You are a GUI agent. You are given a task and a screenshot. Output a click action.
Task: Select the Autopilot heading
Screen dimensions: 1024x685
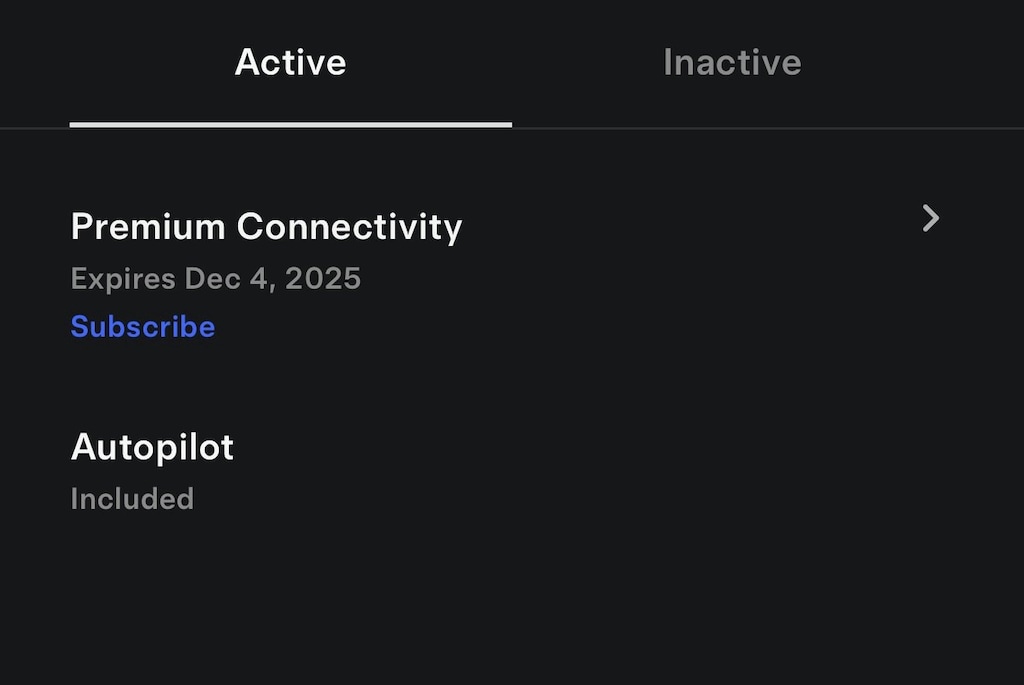pos(152,447)
